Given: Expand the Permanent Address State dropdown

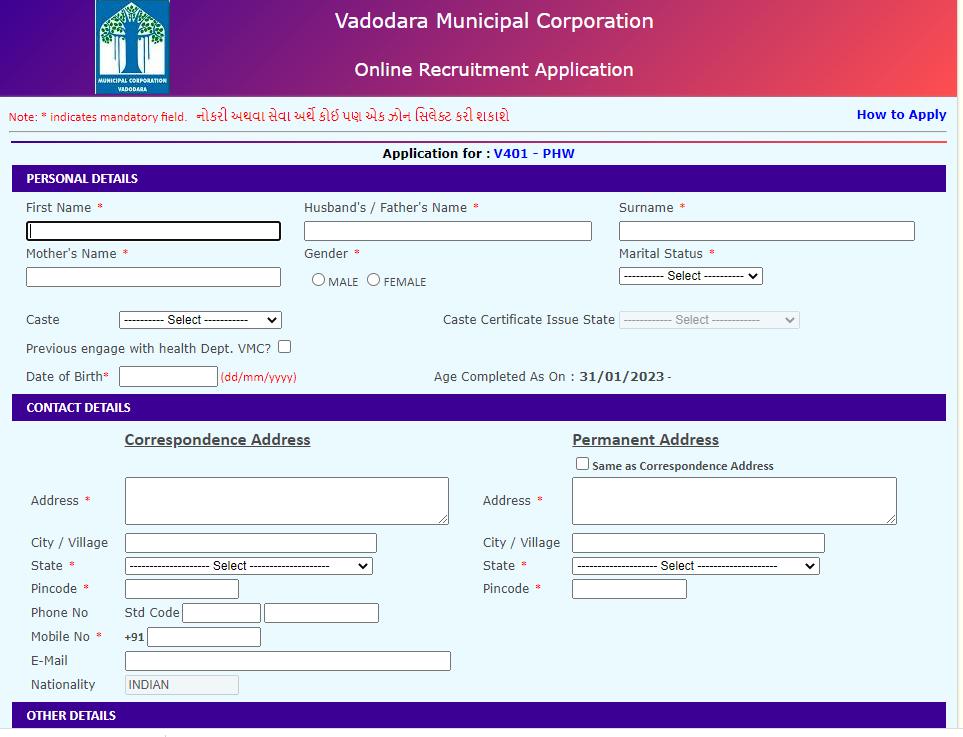Looking at the screenshot, I should click(x=694, y=565).
